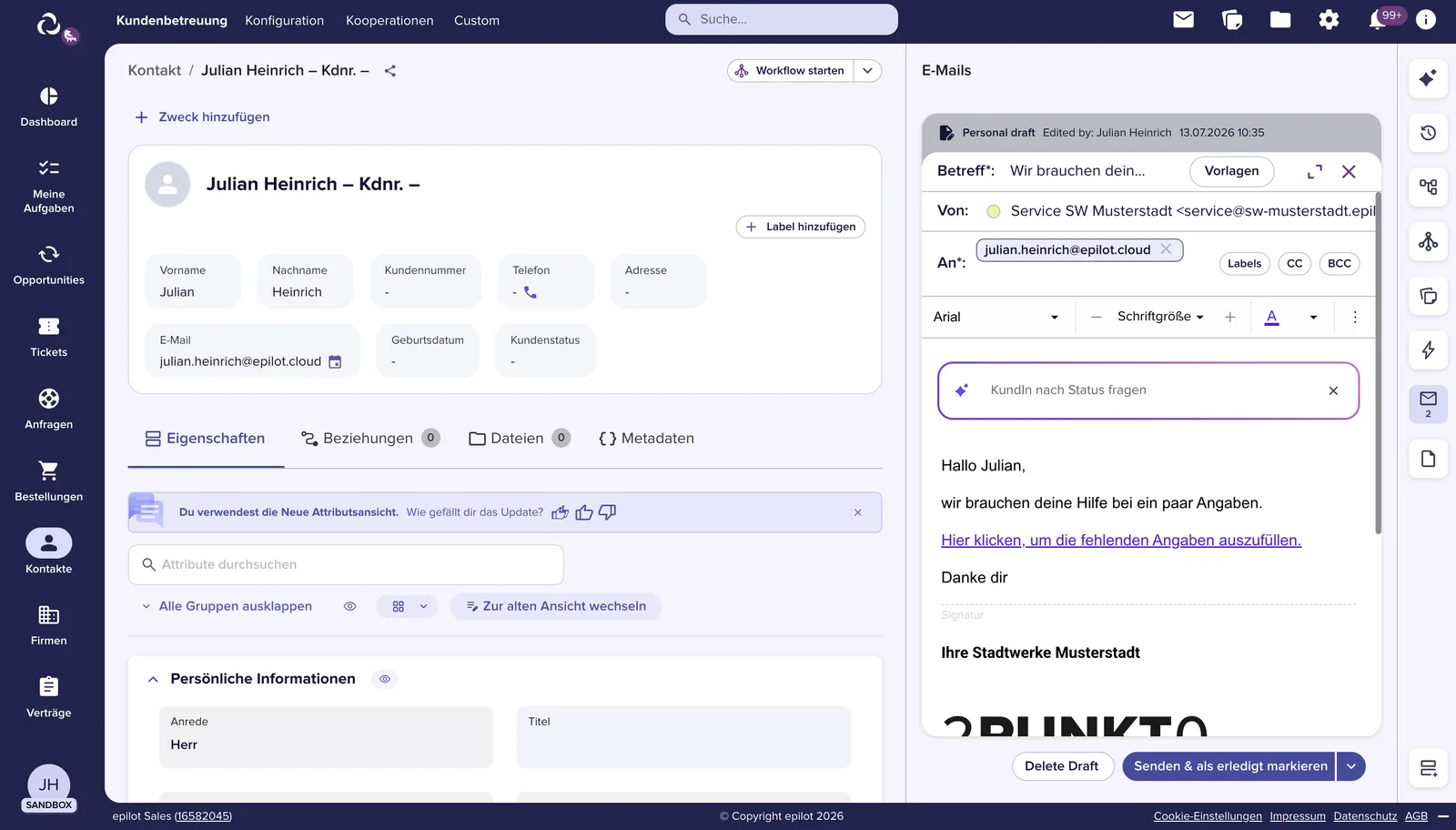Open more formatting options menu
Viewport: 1456px width, 830px height.
1355,318
